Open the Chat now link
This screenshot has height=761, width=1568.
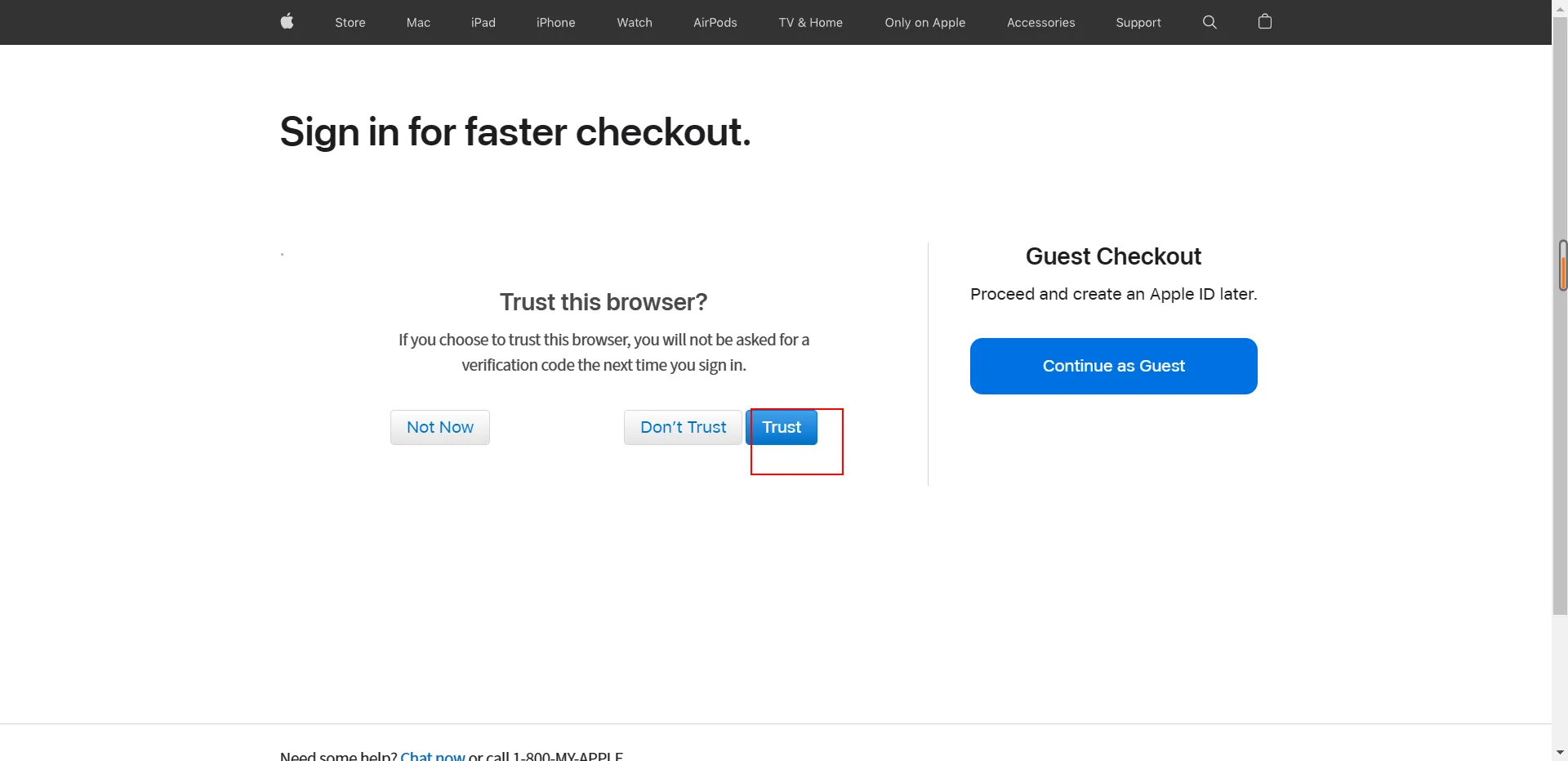coord(432,755)
